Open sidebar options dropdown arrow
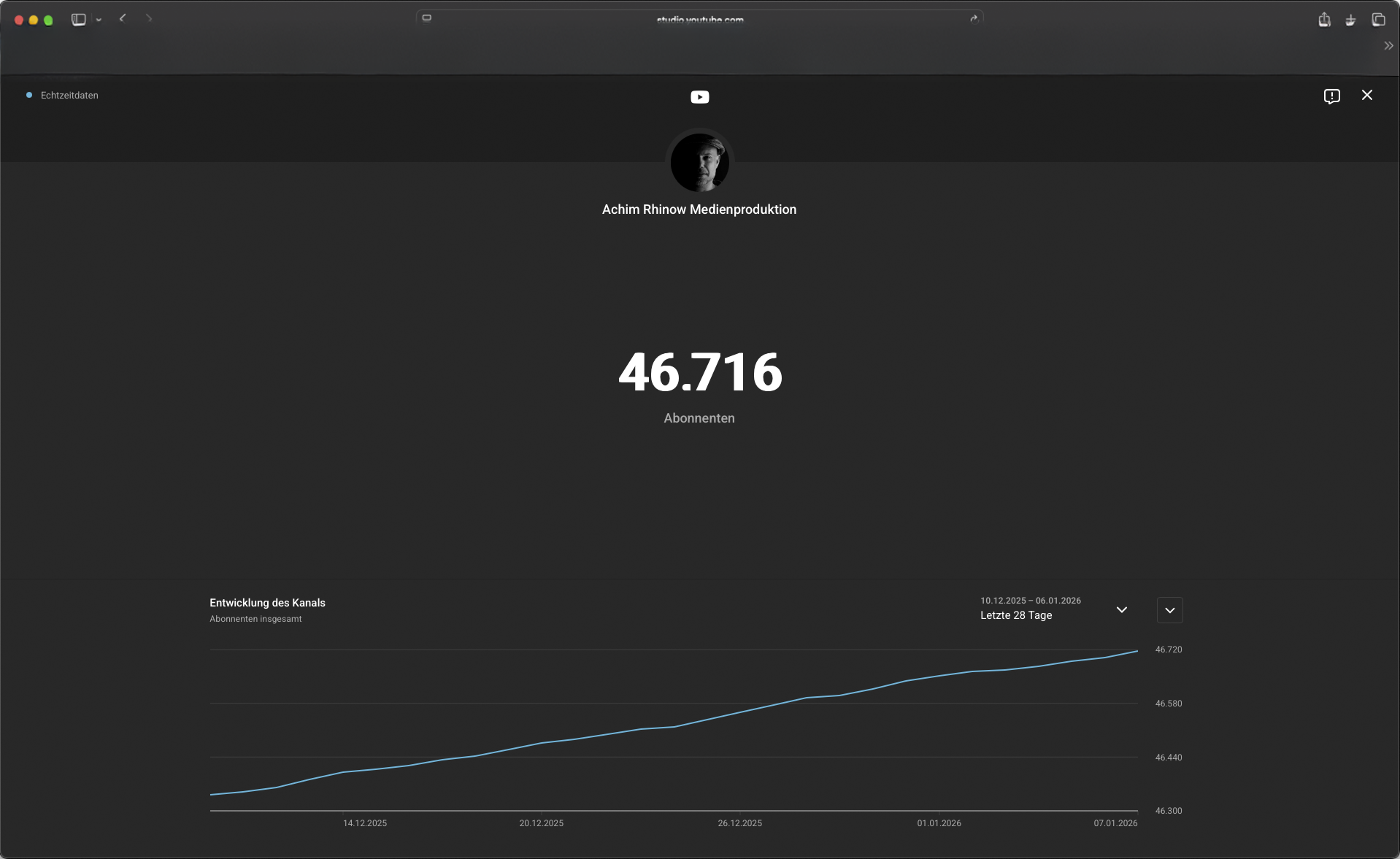This screenshot has width=1400, height=859. [x=99, y=20]
